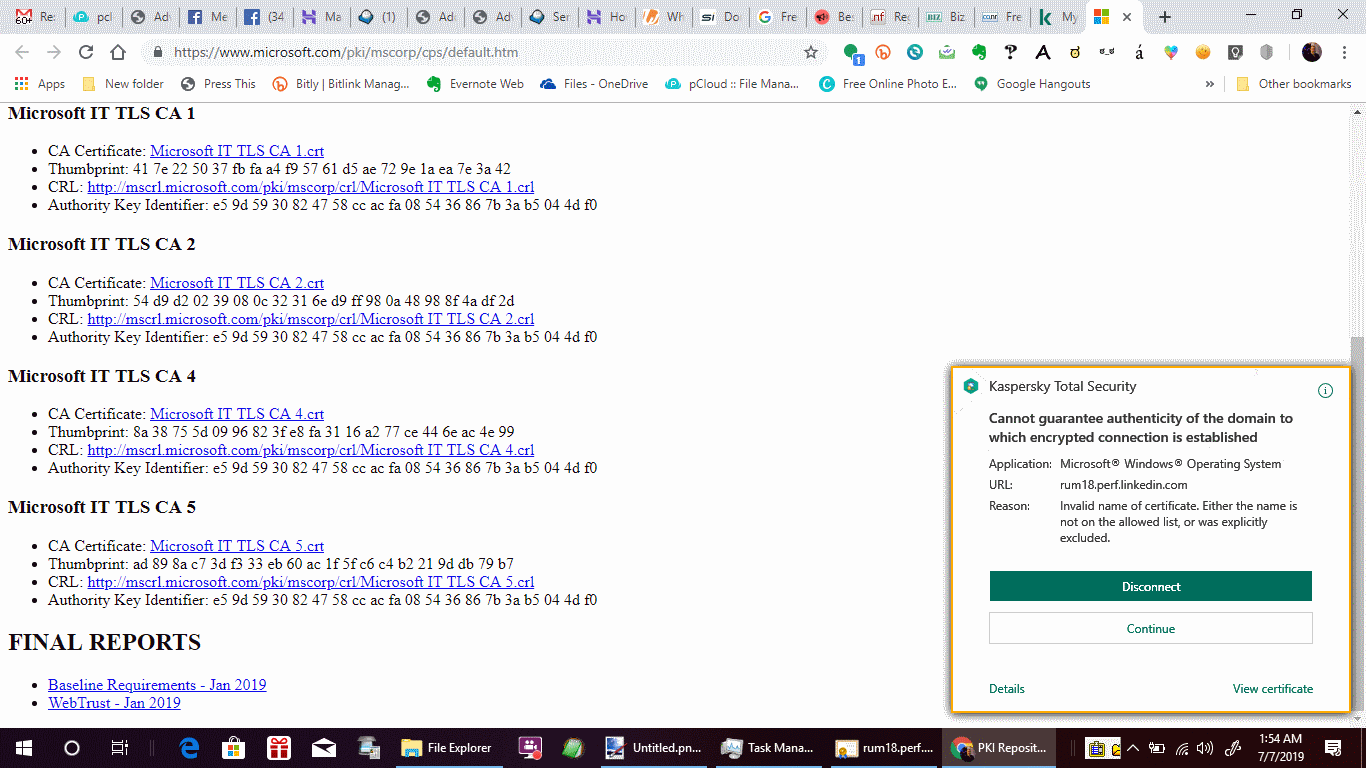The height and width of the screenshot is (768, 1366).
Task: Open Task View on the taskbar
Action: click(x=119, y=748)
